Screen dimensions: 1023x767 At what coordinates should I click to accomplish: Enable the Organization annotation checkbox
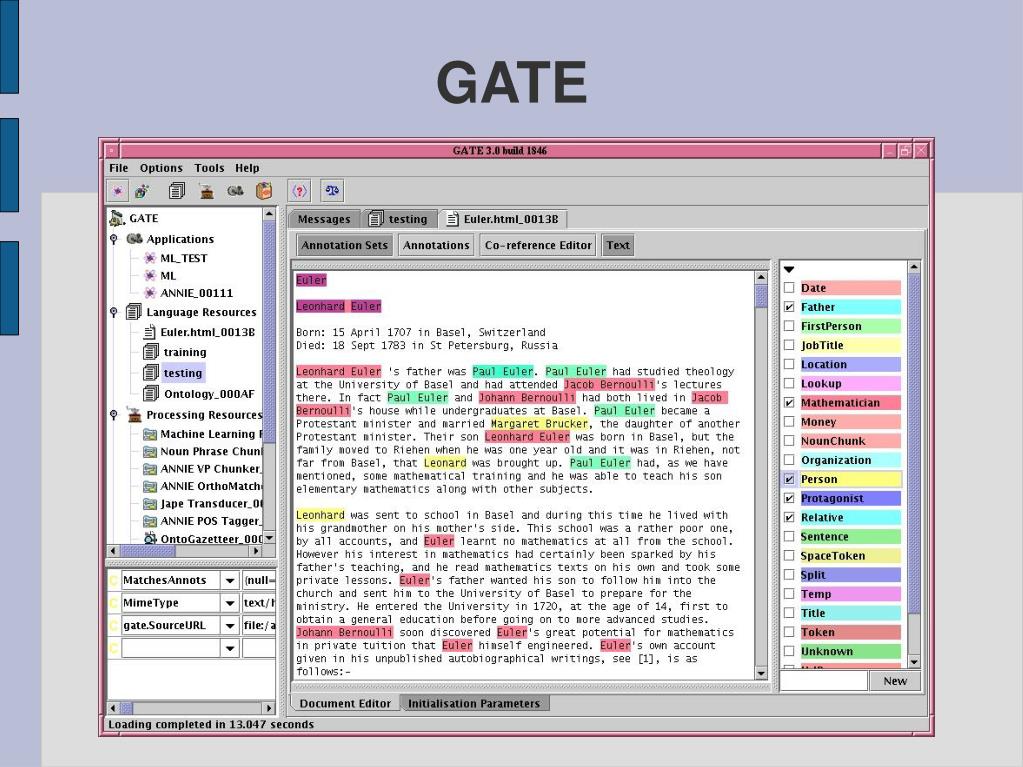pos(789,460)
